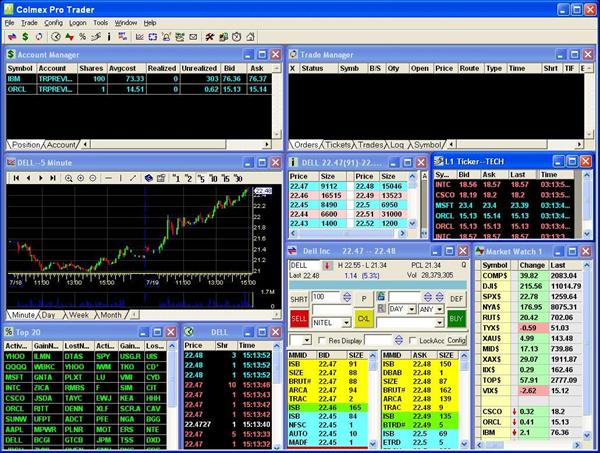Viewport: 600px width, 453px height.
Task: Click the yellow CXL cancel button
Action: pyautogui.click(x=364, y=318)
